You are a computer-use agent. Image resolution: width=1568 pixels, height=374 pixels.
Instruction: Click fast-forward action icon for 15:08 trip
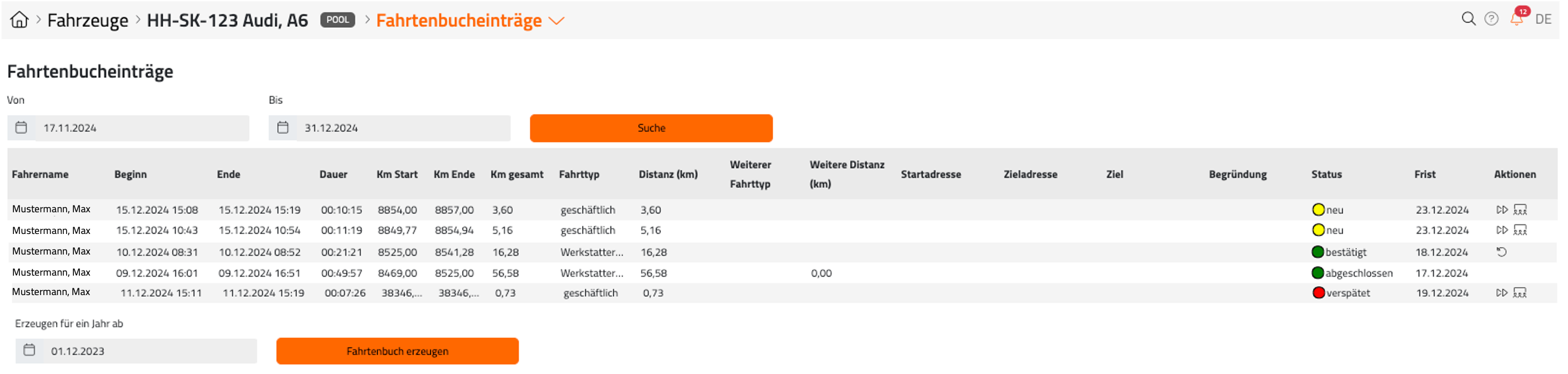[1502, 210]
